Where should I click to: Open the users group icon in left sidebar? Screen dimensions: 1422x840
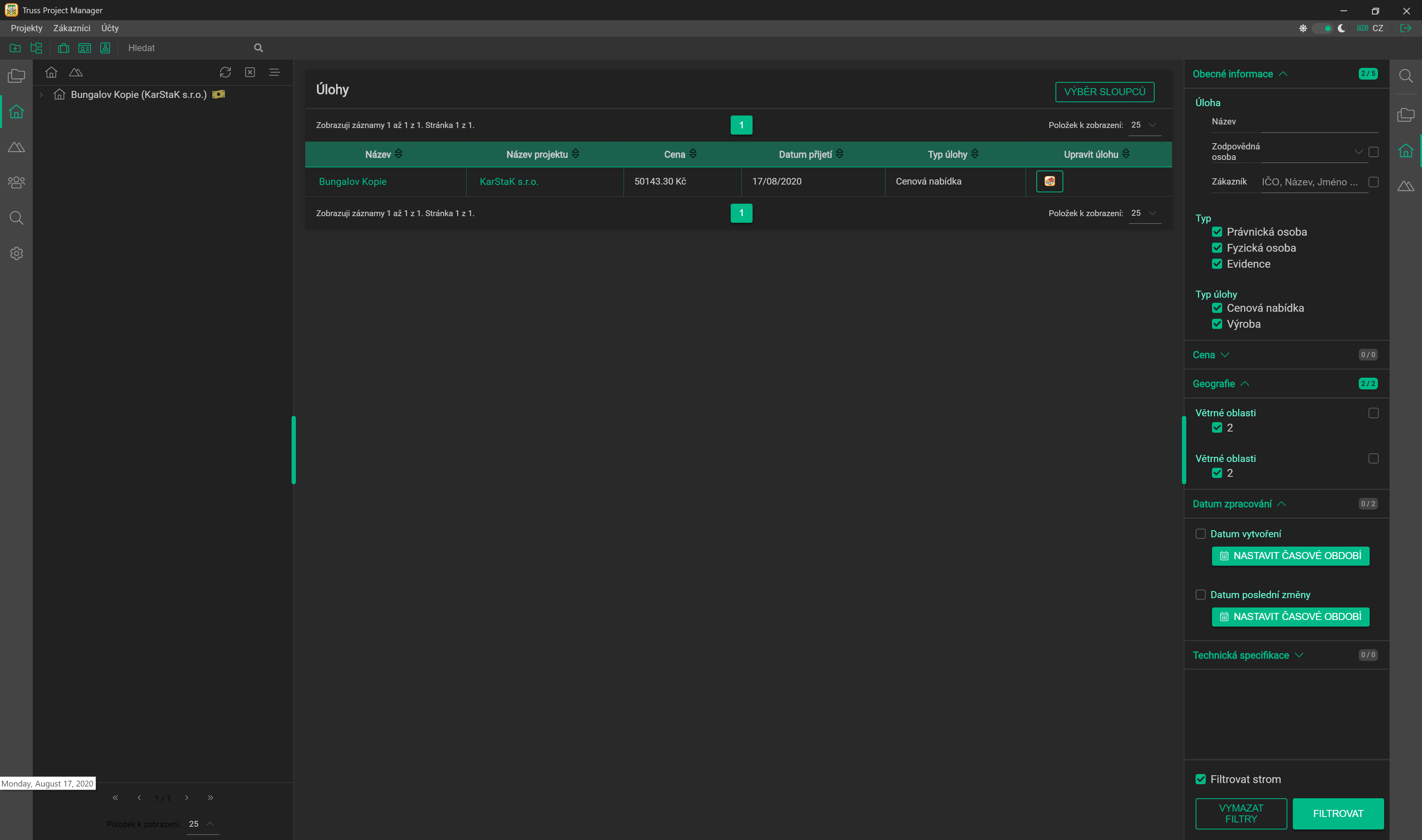point(16,182)
